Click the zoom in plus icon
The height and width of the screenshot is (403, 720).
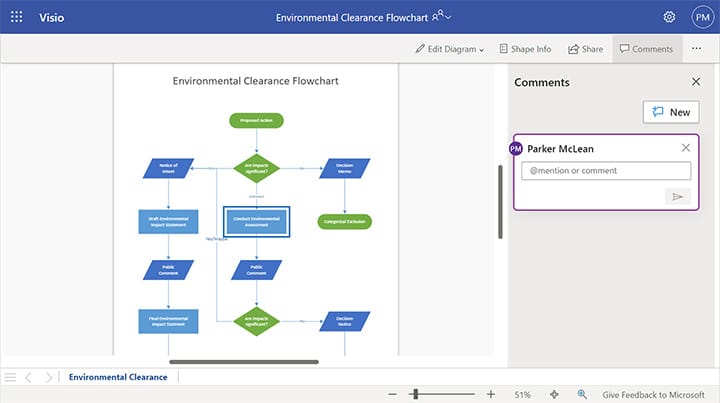click(x=490, y=395)
